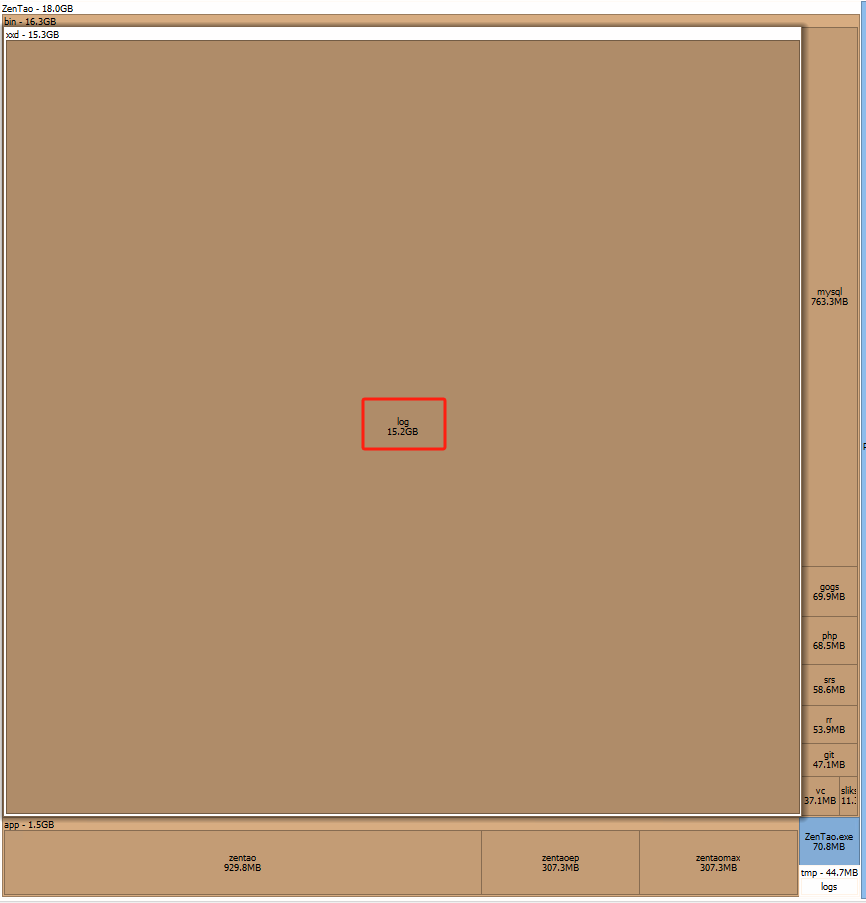The height and width of the screenshot is (903, 866).
Task: Select the blue ZenTao.exe 70.8MB file block
Action: tap(829, 841)
